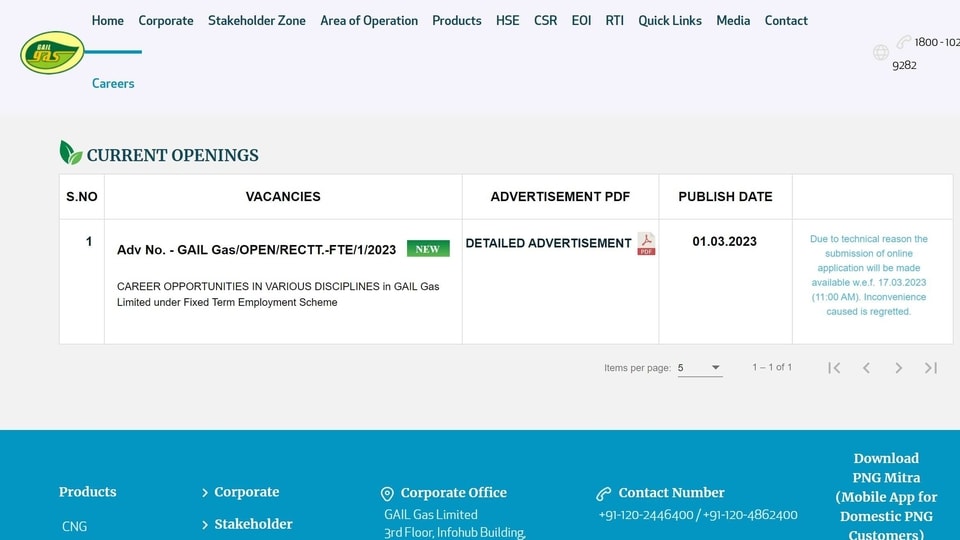Open the RTI menu item
Screen dimensions: 960x540
(615, 21)
